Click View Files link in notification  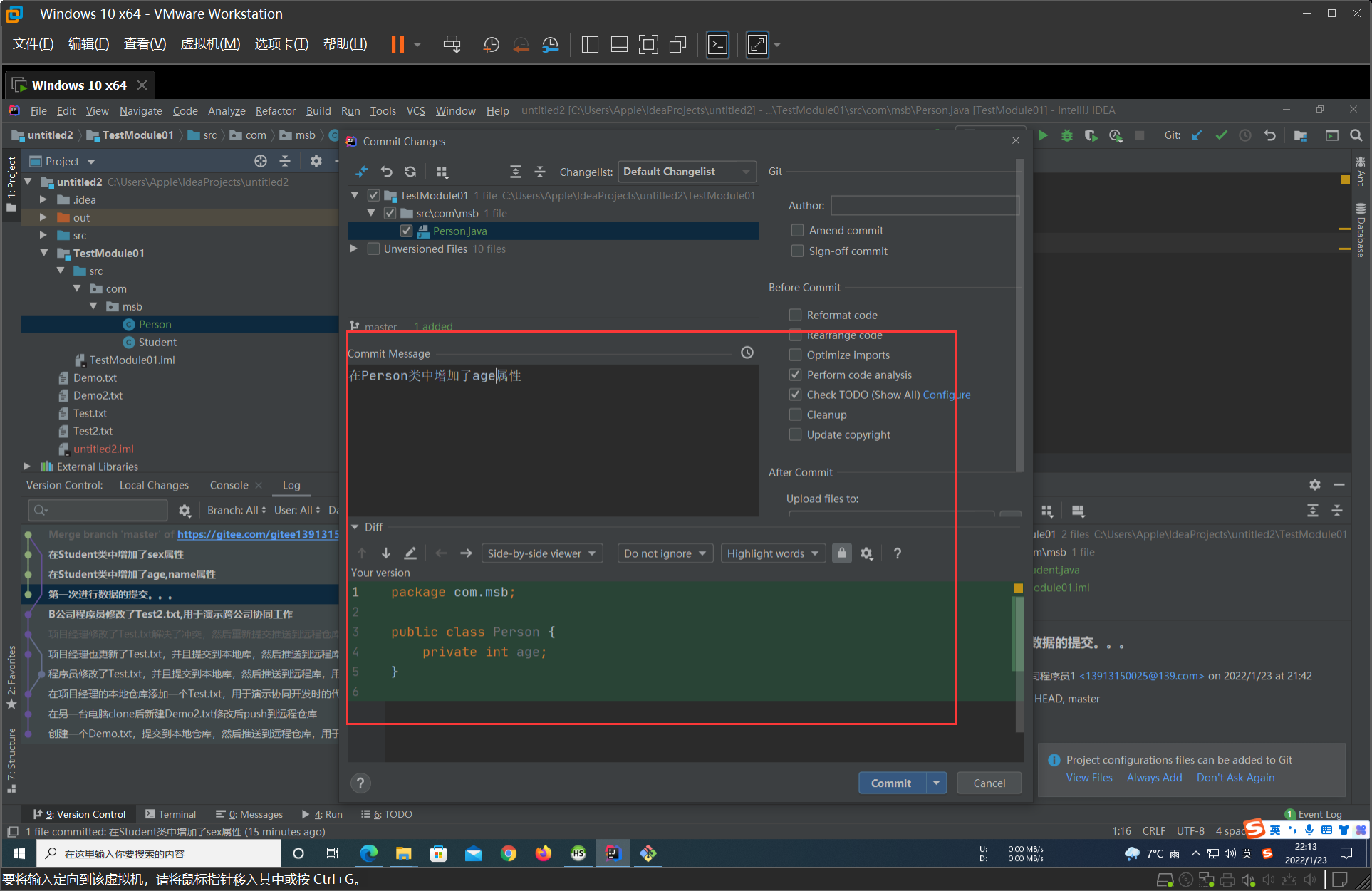1089,778
